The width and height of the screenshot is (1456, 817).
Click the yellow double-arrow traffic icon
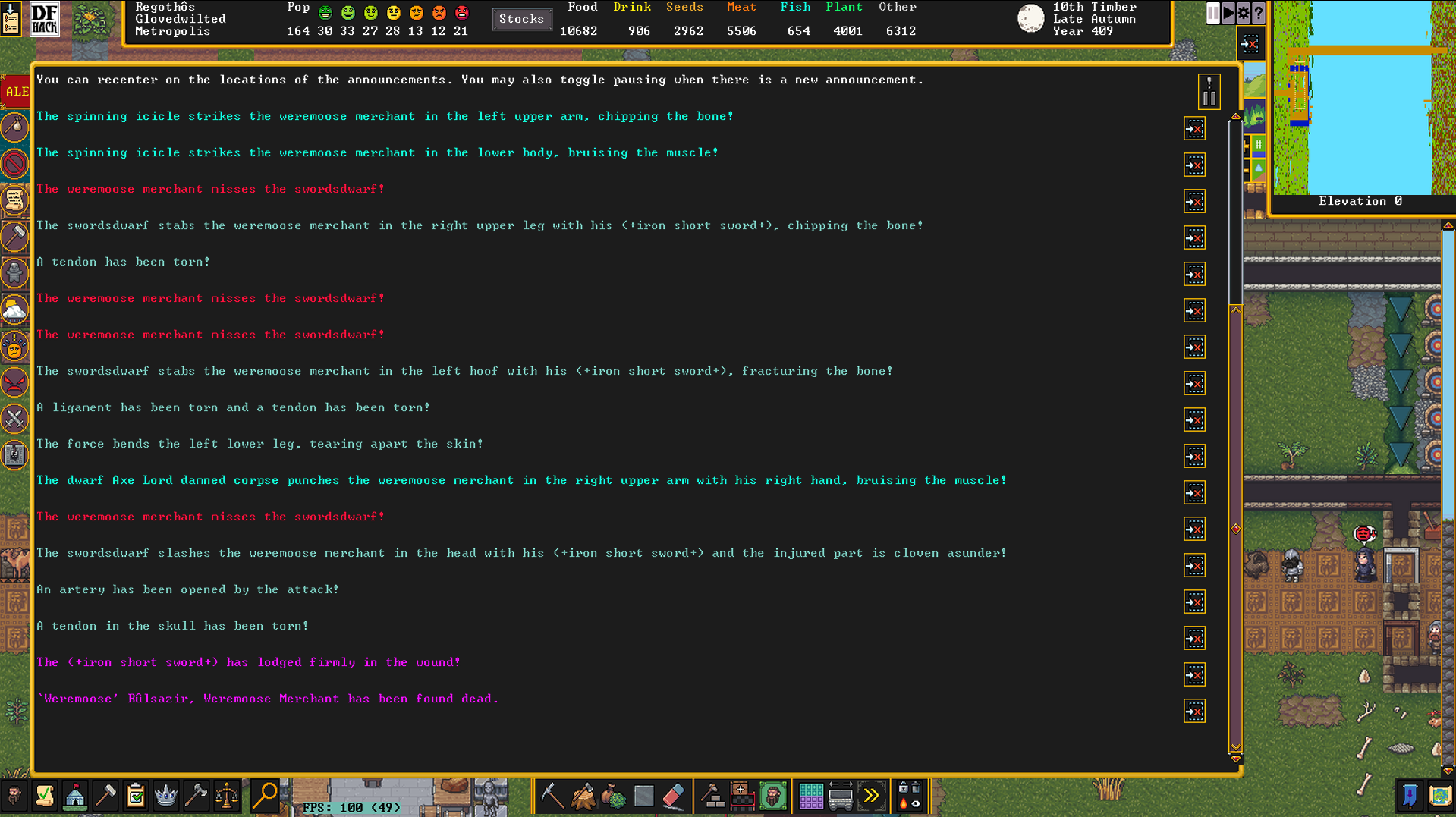871,796
